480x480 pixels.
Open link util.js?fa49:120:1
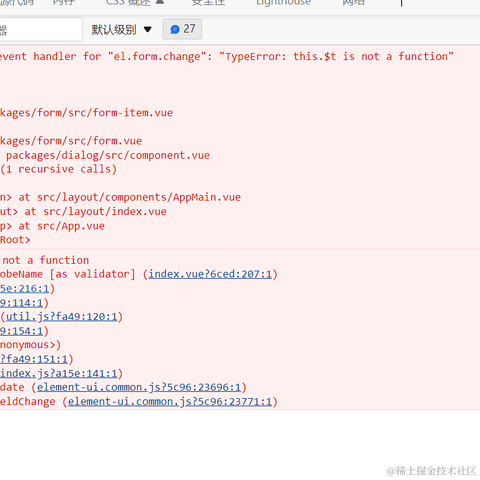[62, 316]
